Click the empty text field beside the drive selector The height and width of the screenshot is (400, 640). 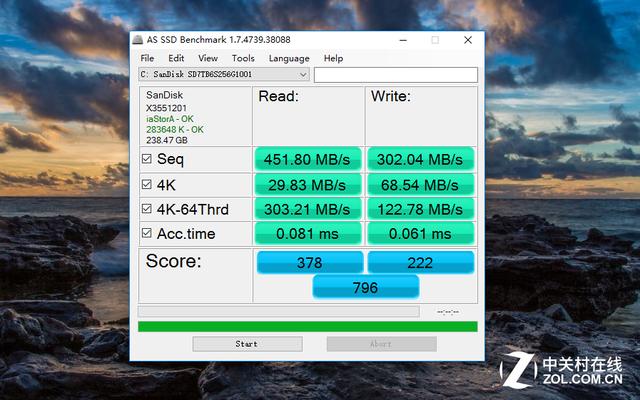click(396, 75)
